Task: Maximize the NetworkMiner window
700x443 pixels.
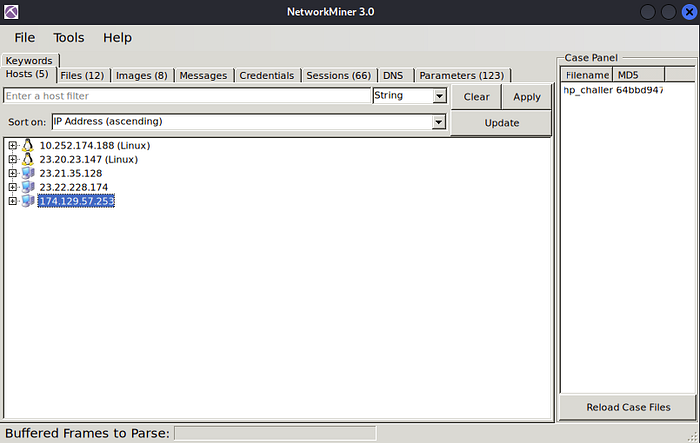Action: [x=668, y=12]
